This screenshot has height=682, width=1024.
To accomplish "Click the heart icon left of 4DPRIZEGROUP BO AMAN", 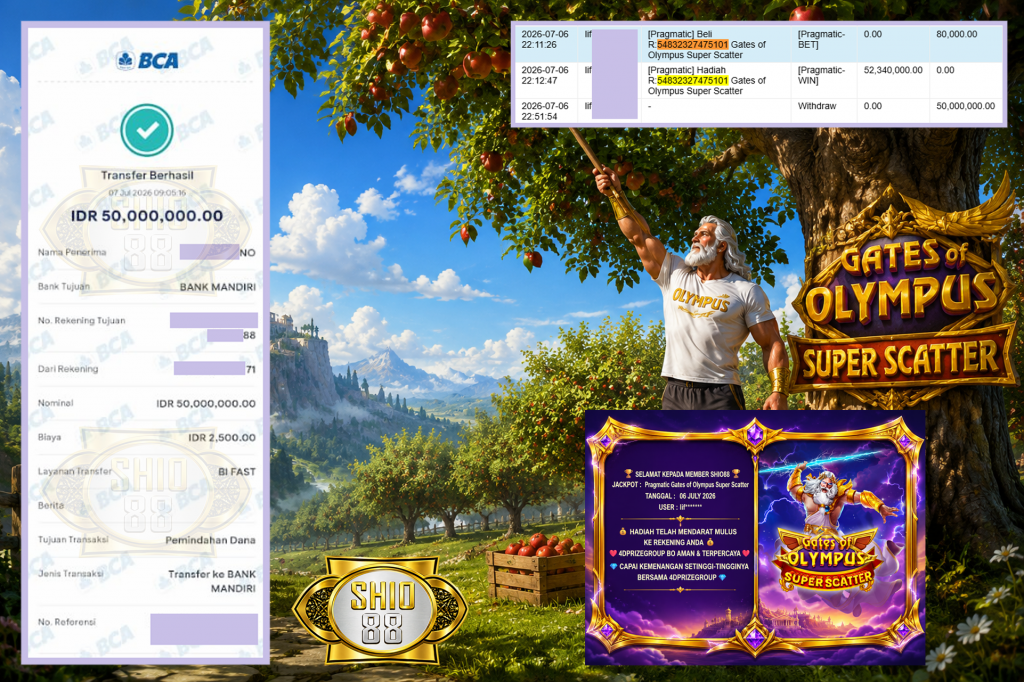I will point(613,553).
